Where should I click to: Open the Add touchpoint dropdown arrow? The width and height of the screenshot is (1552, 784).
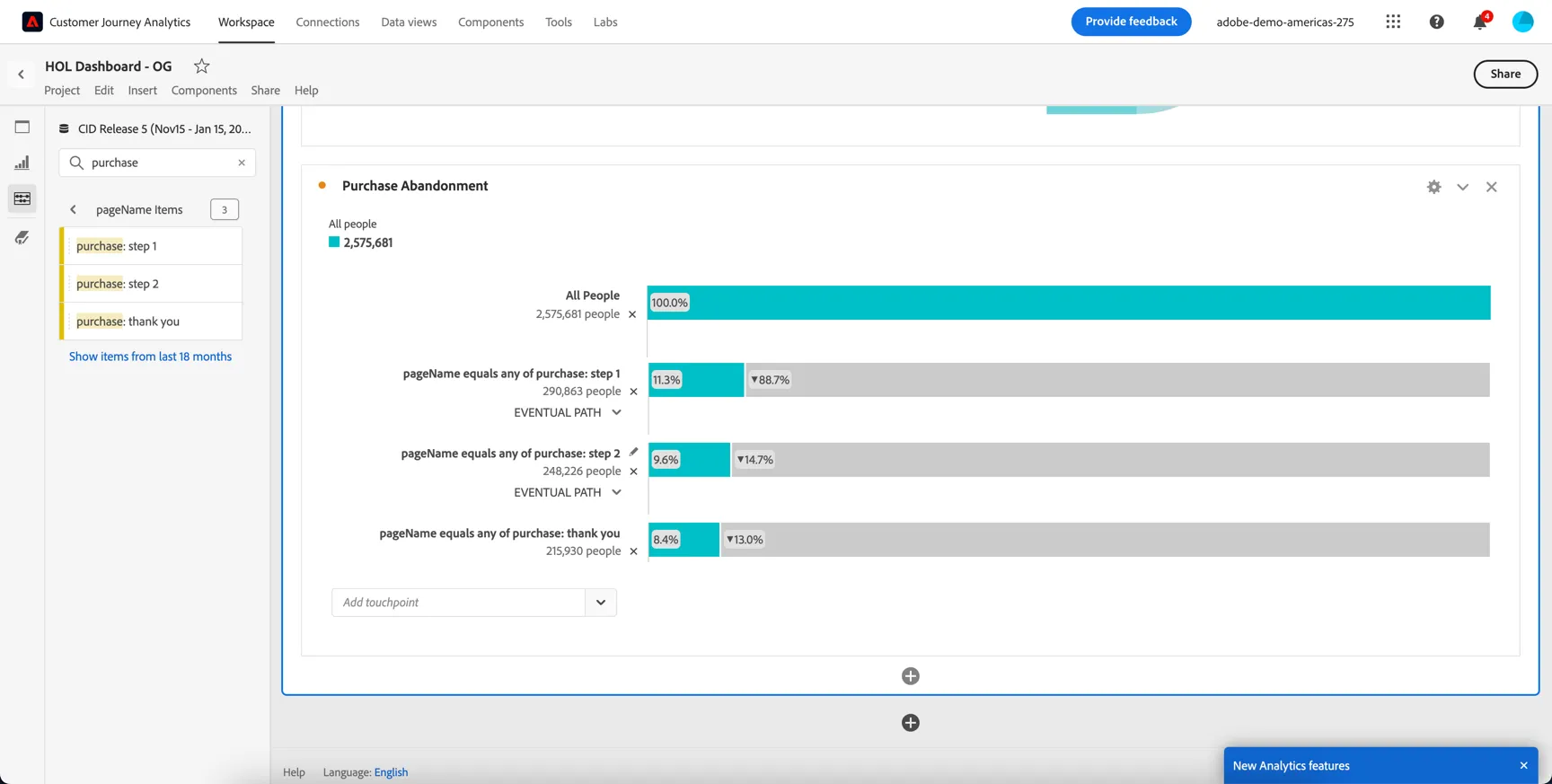click(601, 603)
